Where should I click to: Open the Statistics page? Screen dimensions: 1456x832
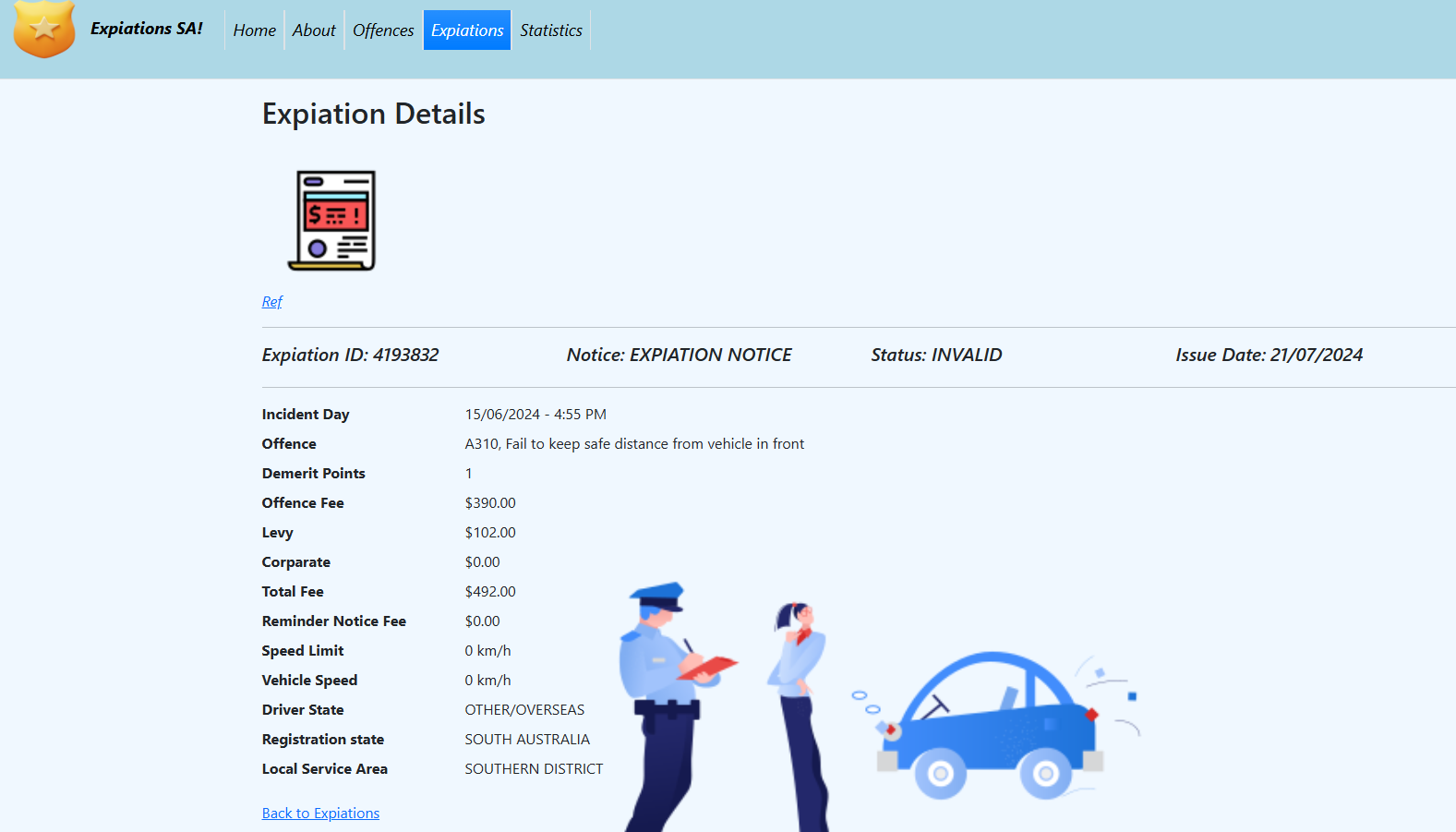[x=551, y=30]
